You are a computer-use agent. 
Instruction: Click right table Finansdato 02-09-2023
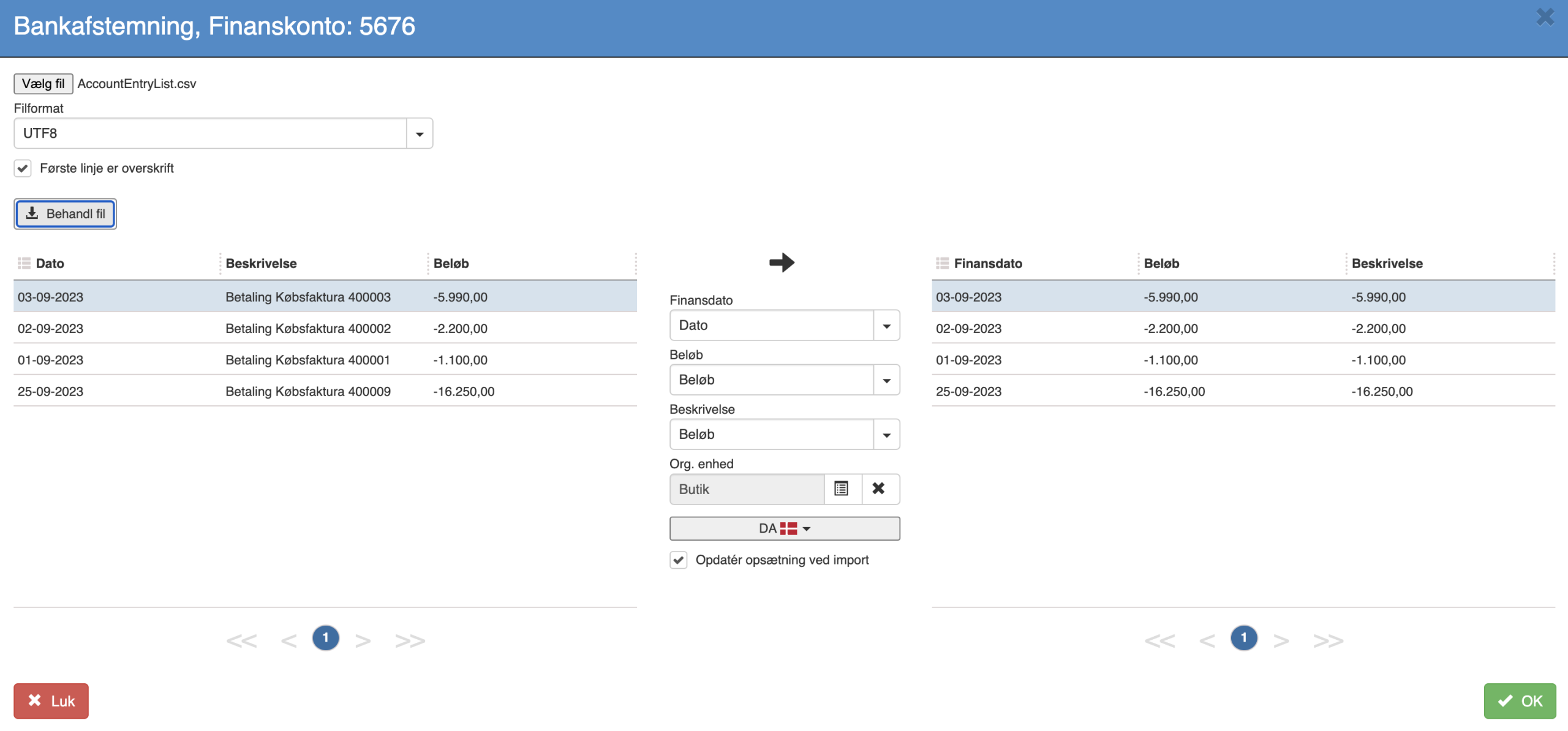coord(968,329)
